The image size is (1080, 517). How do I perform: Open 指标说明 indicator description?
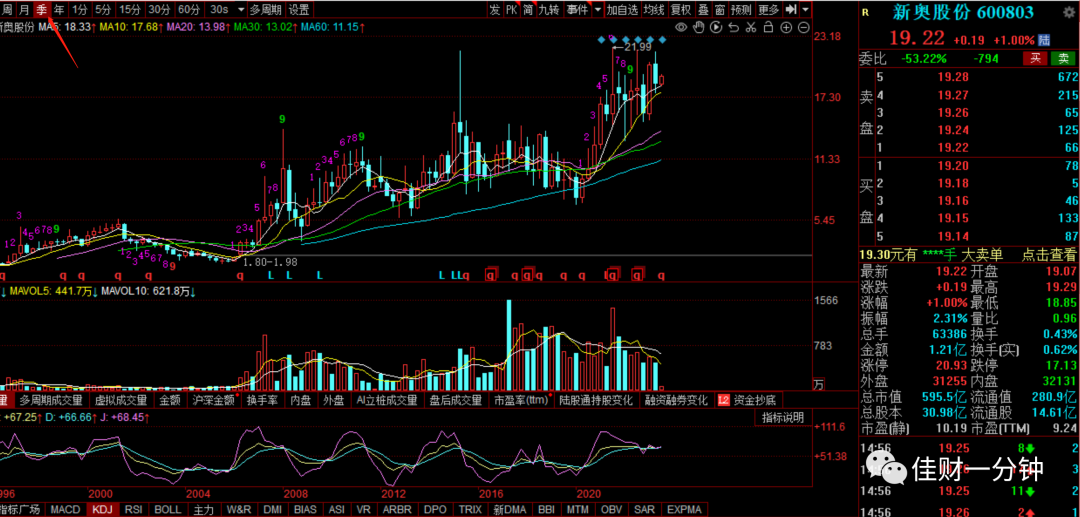tap(782, 417)
